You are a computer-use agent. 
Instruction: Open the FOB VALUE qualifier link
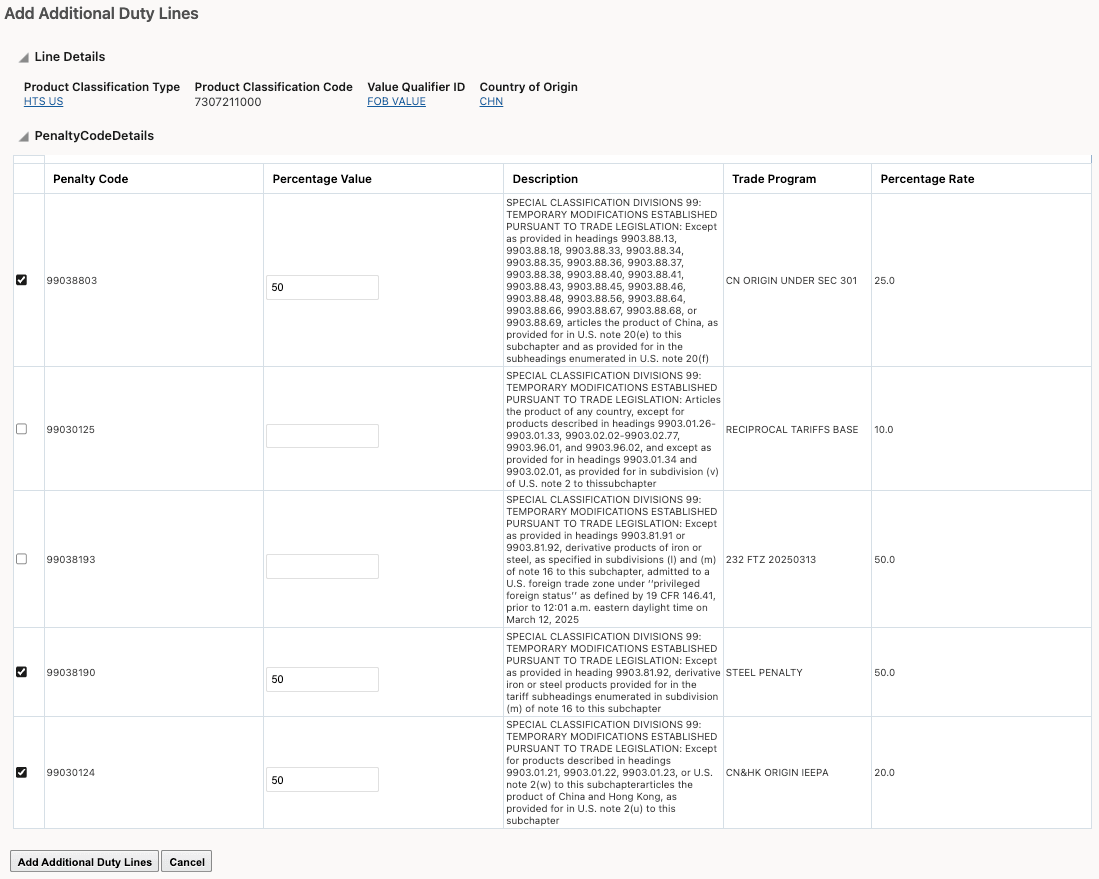(396, 101)
